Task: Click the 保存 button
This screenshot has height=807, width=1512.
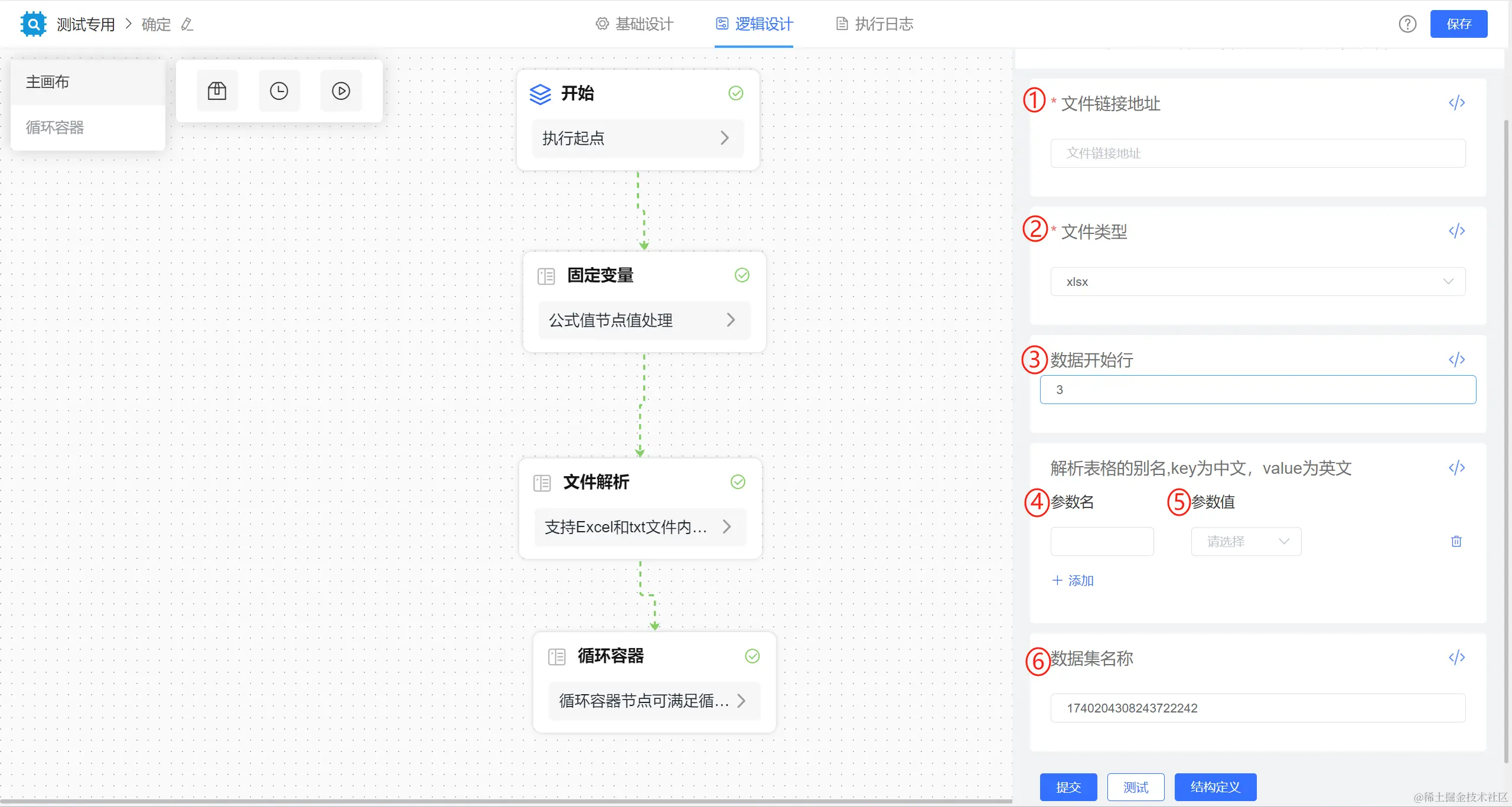Action: [1458, 24]
